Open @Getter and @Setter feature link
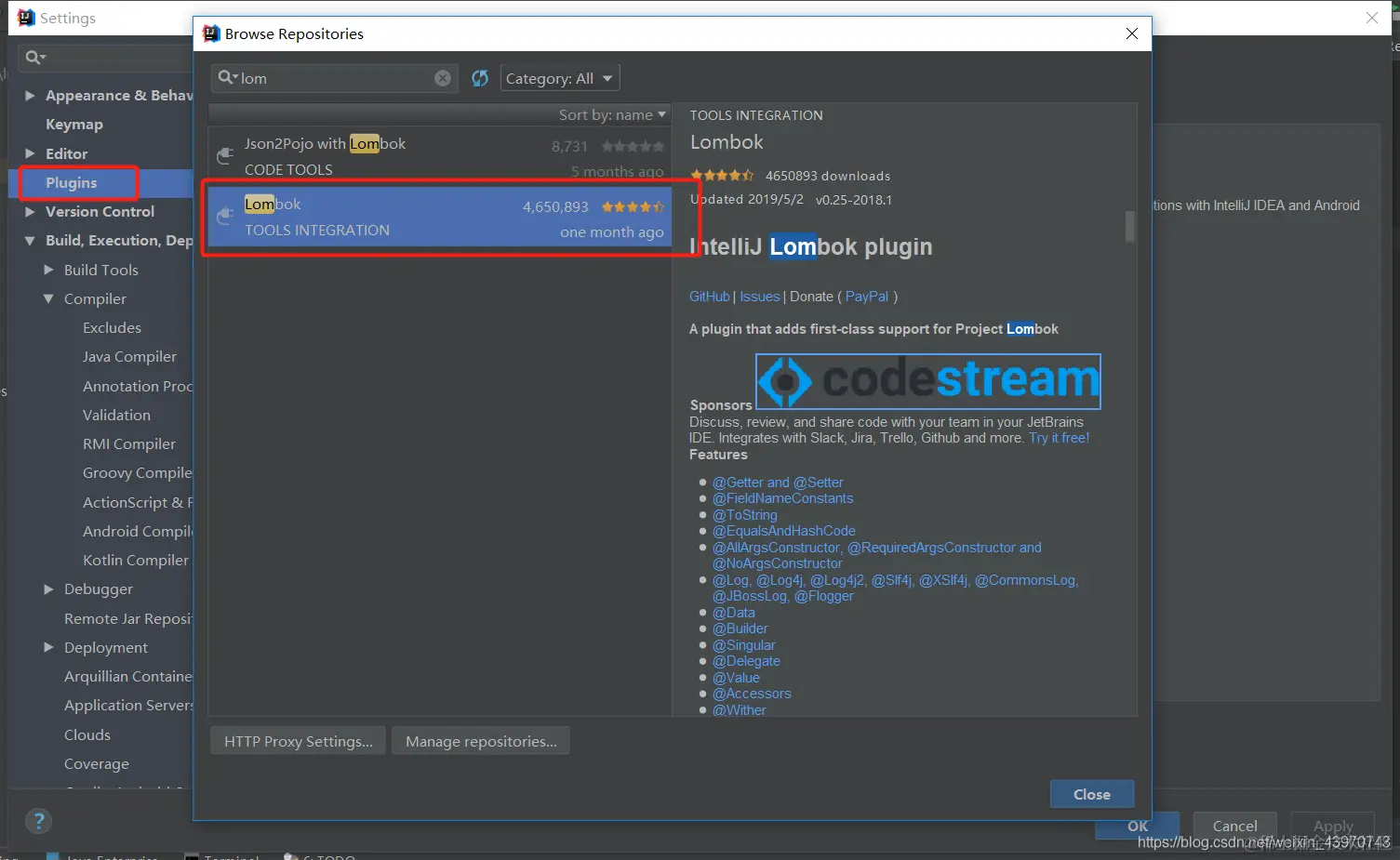The image size is (1400, 860). 778,483
